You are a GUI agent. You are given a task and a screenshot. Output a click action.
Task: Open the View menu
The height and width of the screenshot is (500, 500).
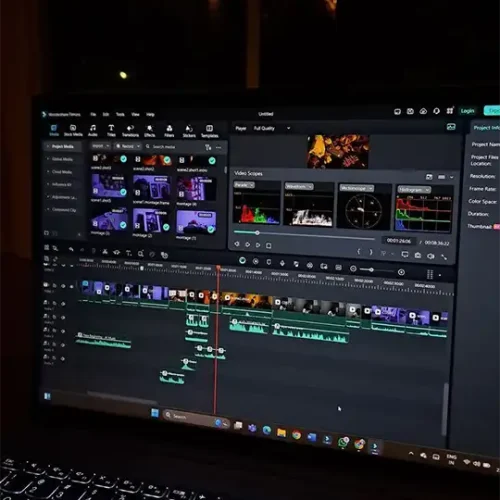(135, 114)
